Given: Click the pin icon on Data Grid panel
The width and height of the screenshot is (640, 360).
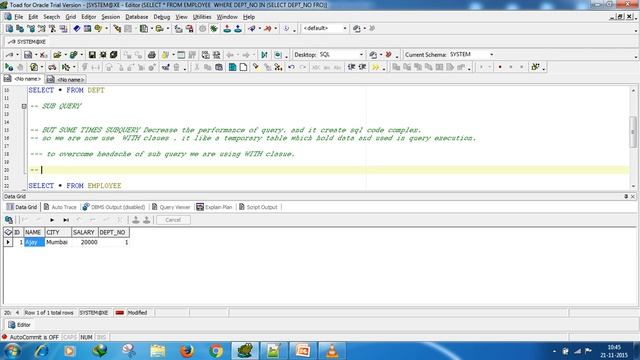Looking at the screenshot, I should [626, 196].
